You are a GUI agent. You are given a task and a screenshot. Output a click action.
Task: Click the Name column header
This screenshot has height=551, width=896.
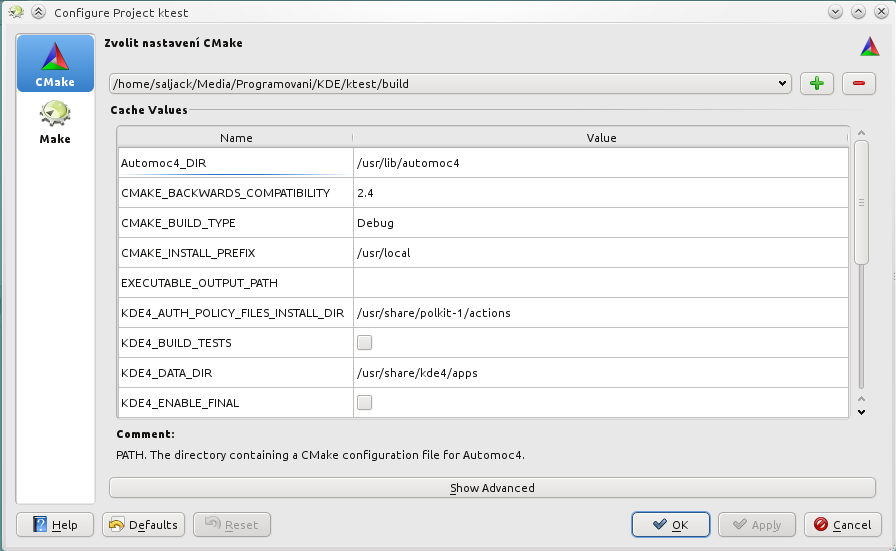(x=235, y=138)
